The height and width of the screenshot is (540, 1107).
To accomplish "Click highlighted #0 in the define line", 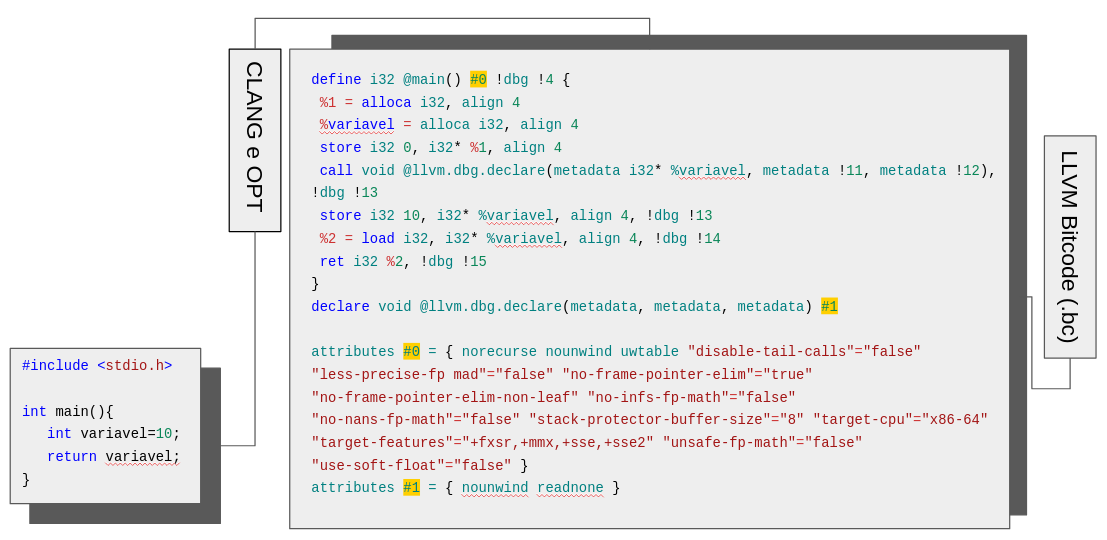I will 478,80.
